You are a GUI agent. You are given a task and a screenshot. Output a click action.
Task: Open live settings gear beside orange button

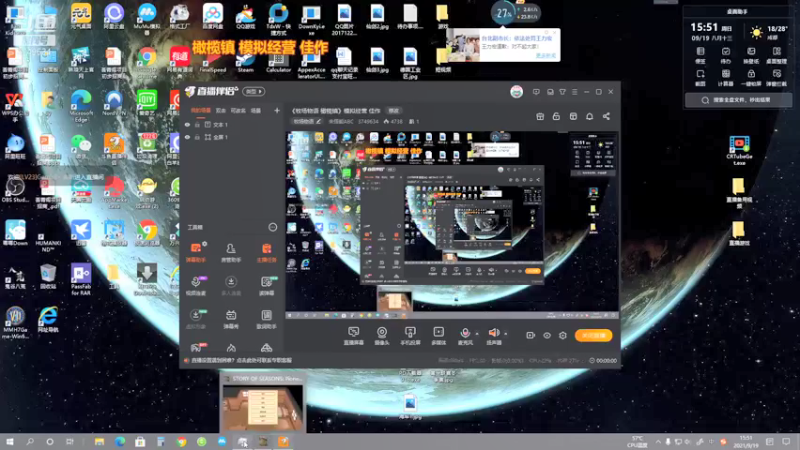click(x=563, y=335)
